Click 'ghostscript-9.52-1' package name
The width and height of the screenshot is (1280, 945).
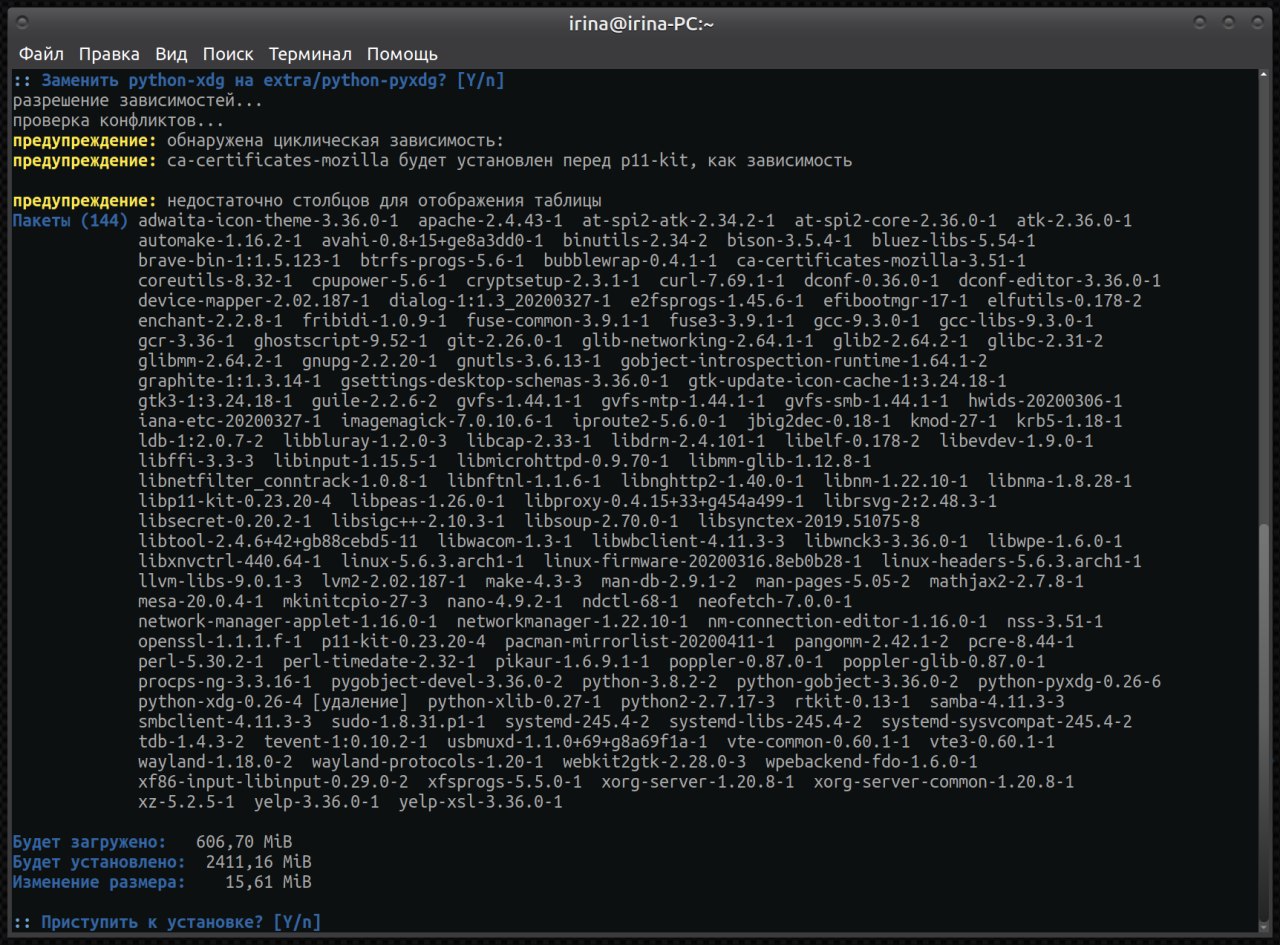[341, 340]
